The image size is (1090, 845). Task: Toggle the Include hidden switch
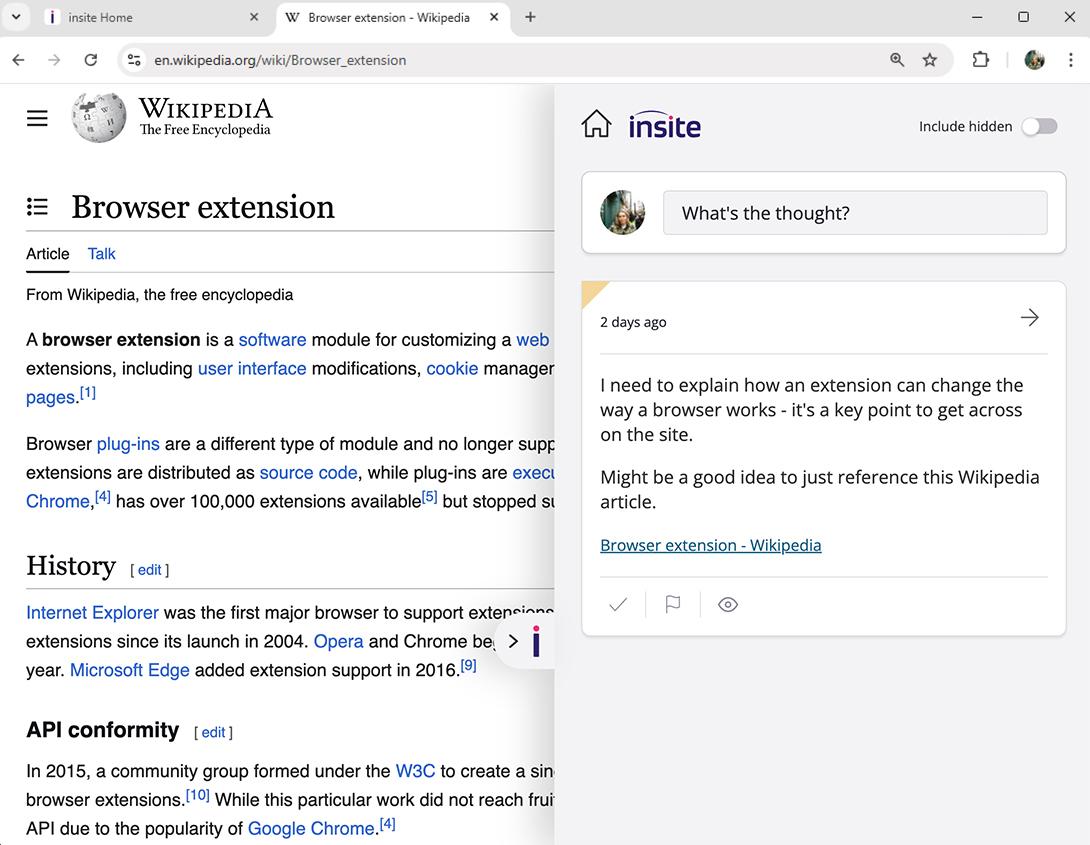[1039, 126]
